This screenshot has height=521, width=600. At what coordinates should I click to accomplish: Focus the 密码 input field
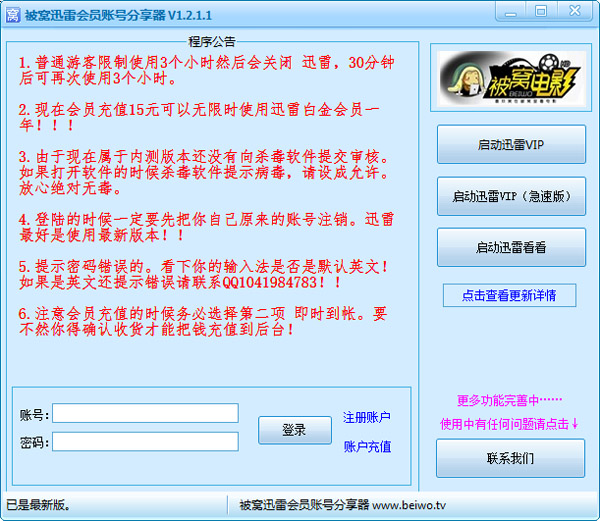click(145, 442)
